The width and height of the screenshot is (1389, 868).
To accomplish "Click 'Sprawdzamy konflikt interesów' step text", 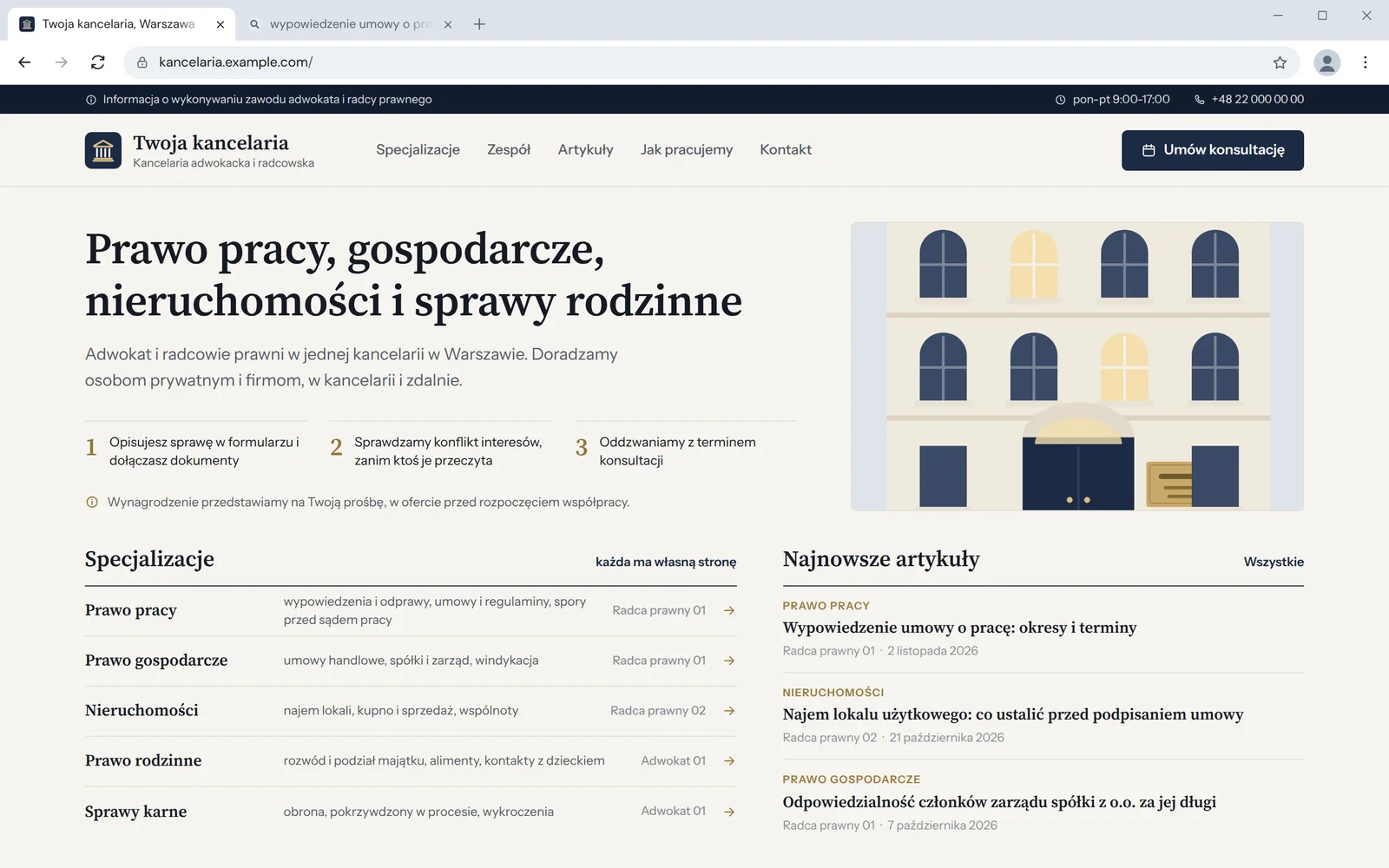I will (448, 451).
